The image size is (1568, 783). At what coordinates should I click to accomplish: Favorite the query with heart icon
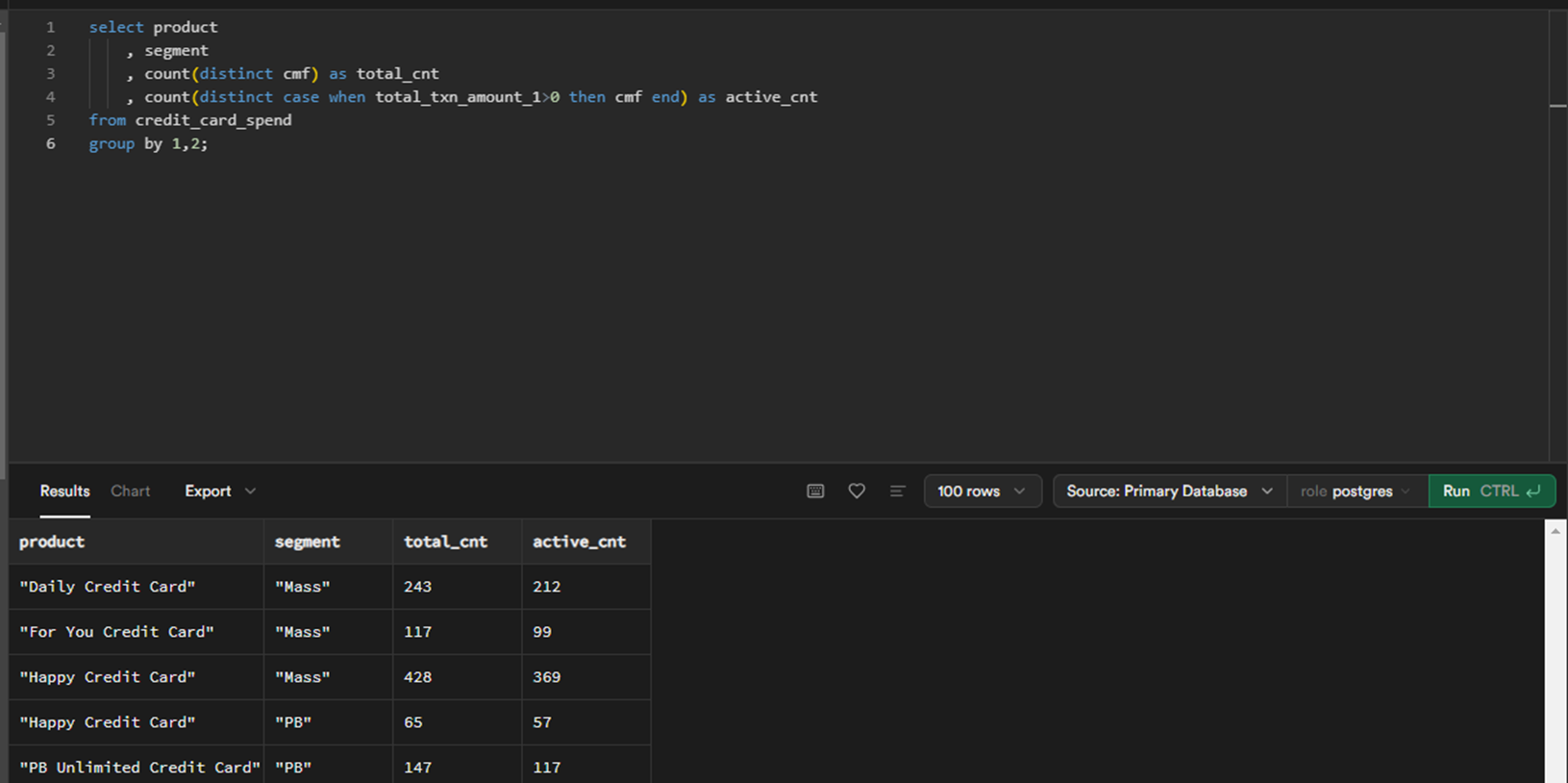click(x=857, y=491)
